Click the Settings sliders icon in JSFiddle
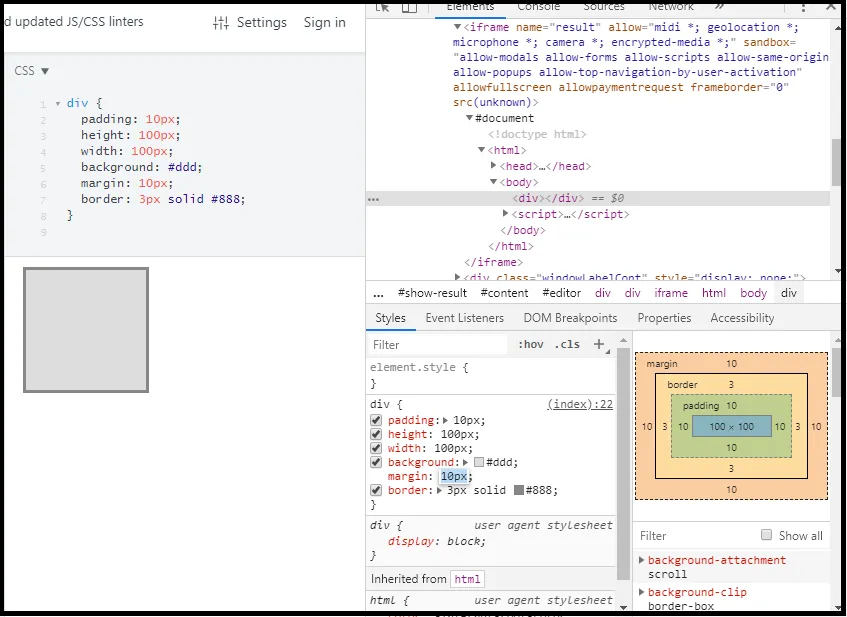 tap(221, 23)
